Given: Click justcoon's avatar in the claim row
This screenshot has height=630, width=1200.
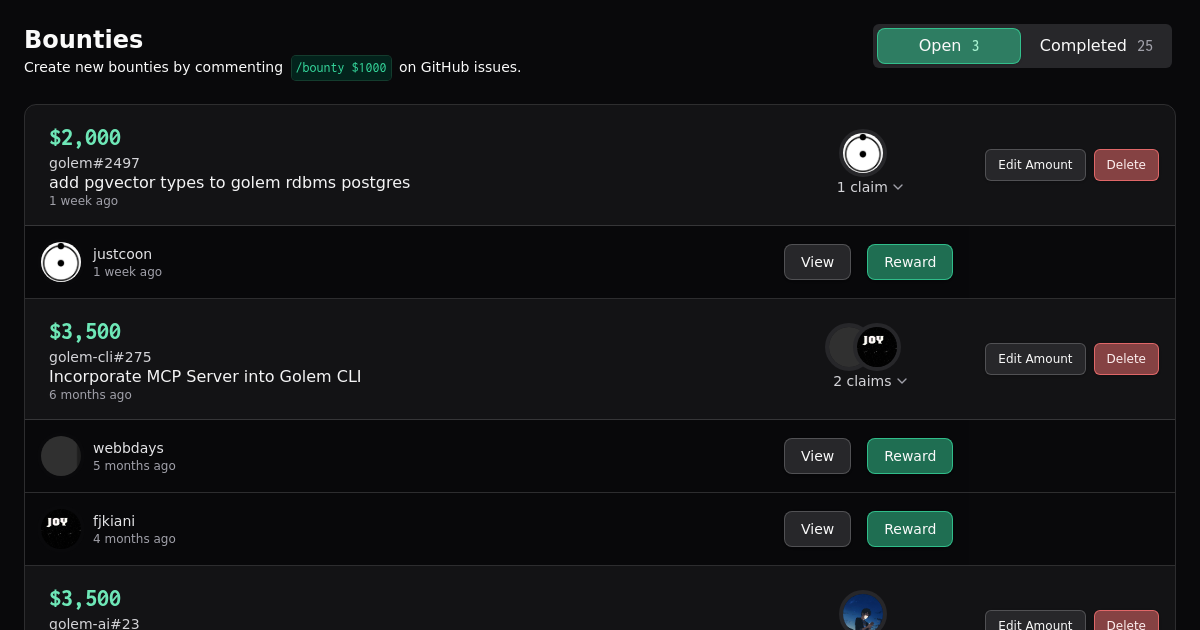Looking at the screenshot, I should coord(61,262).
